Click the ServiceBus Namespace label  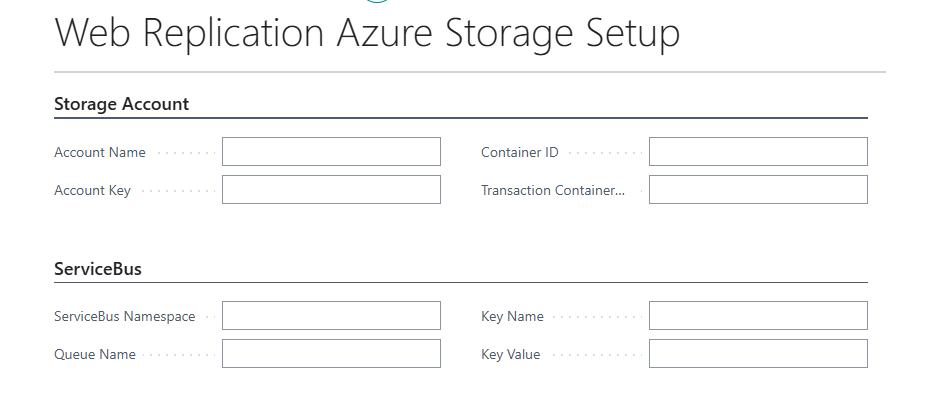pyautogui.click(x=124, y=317)
